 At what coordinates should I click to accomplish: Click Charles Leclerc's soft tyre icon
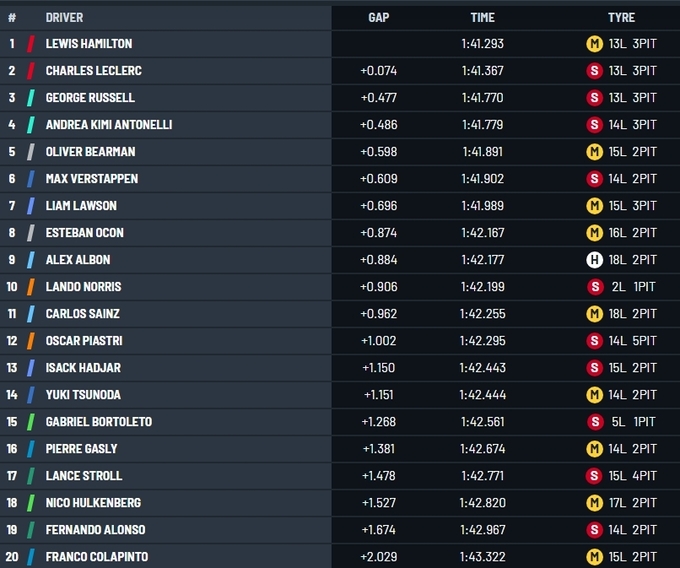593,71
